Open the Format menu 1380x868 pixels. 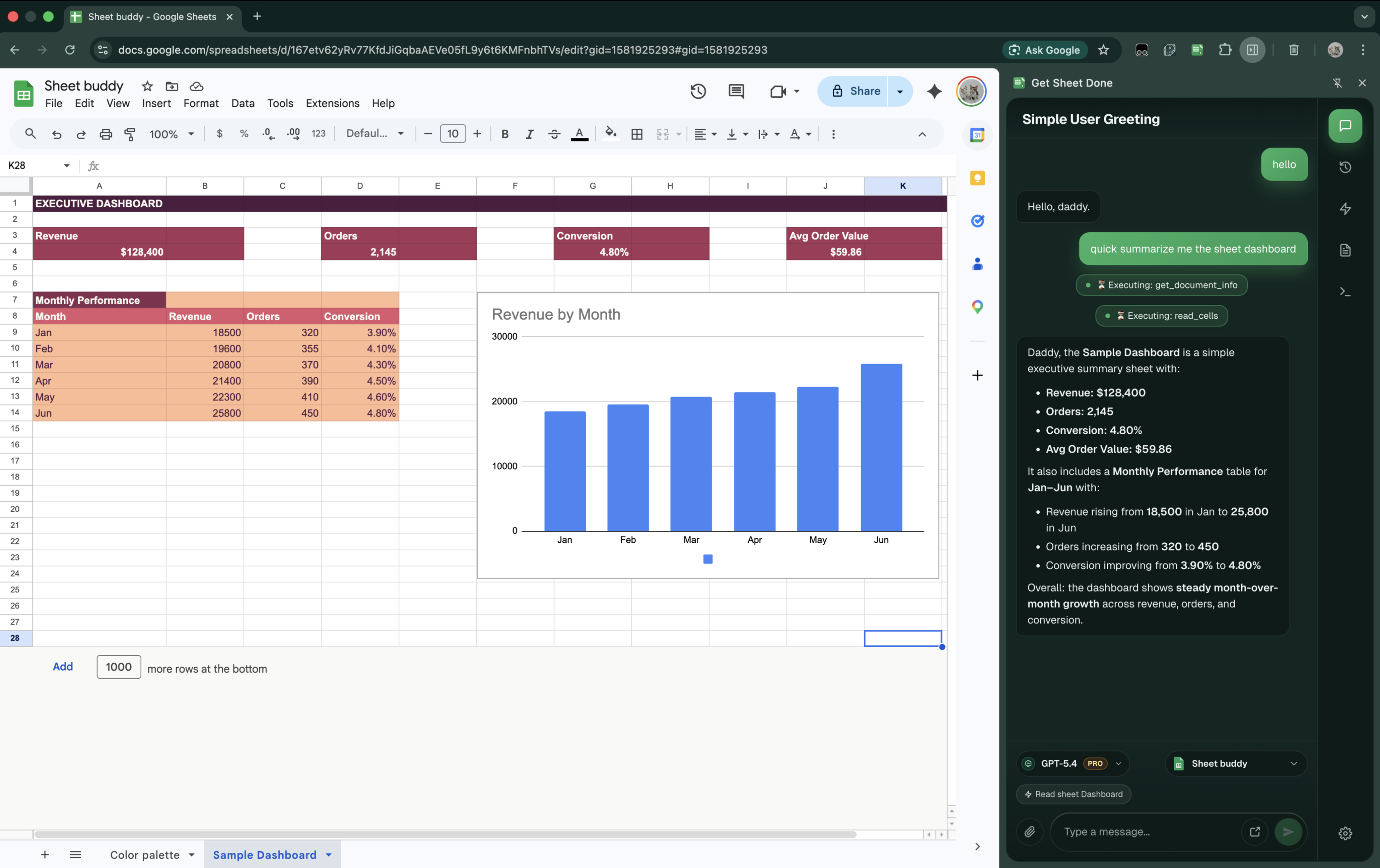tap(200, 103)
